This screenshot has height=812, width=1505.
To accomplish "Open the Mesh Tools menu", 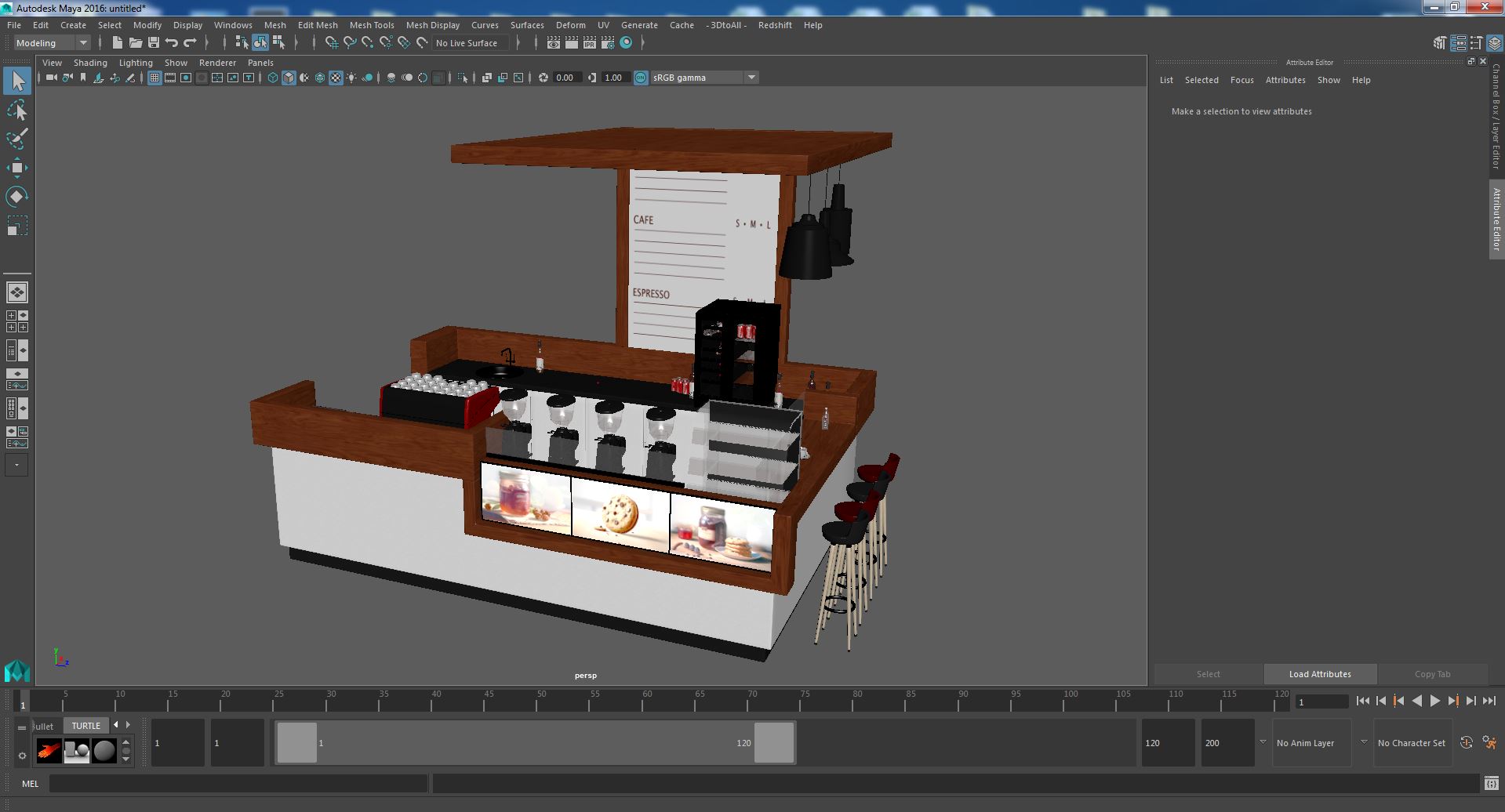I will [x=372, y=25].
